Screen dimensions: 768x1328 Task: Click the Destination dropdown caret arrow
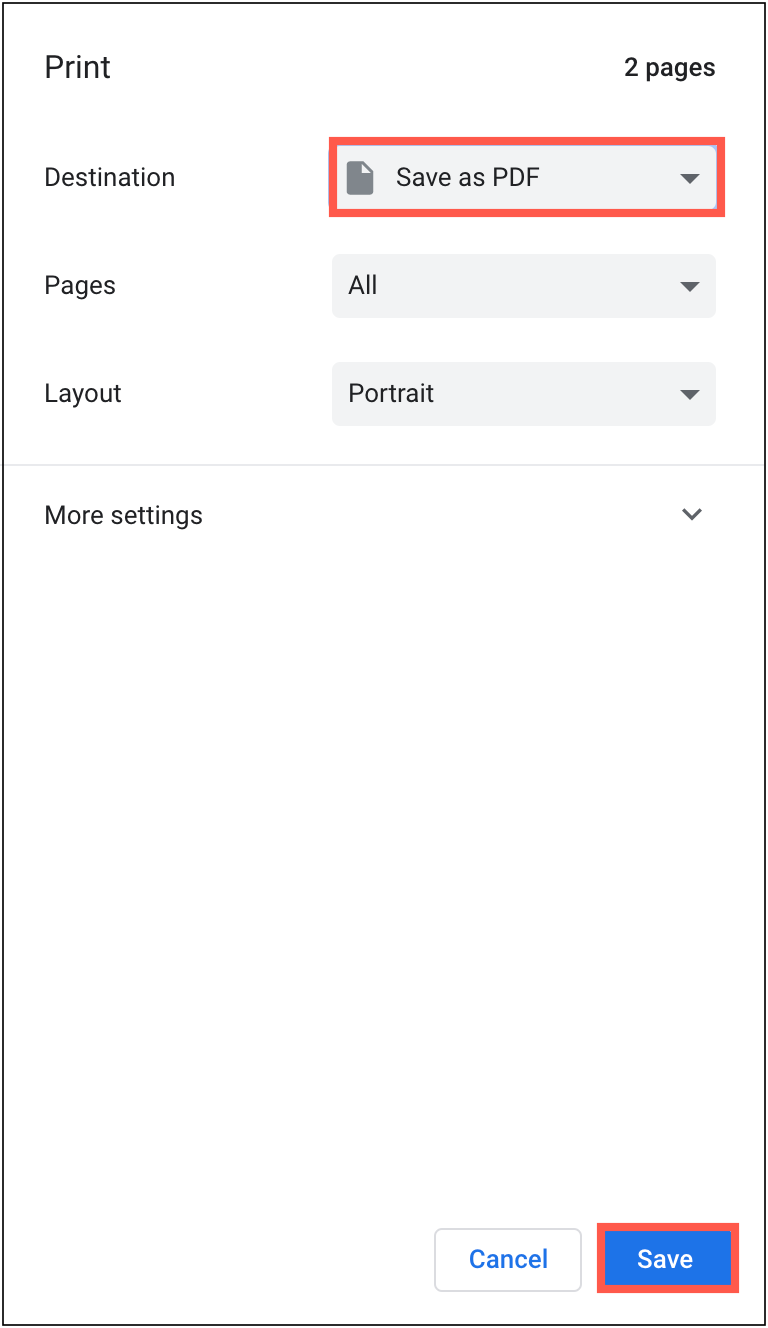[x=690, y=177]
